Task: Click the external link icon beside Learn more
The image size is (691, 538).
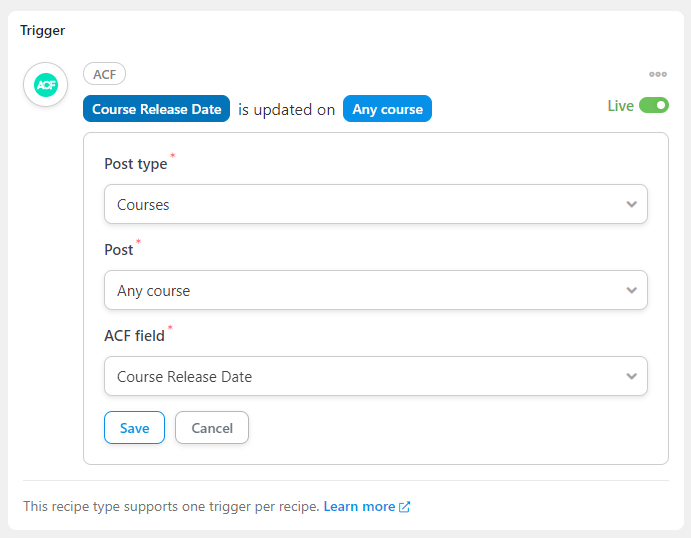Action: pos(405,507)
